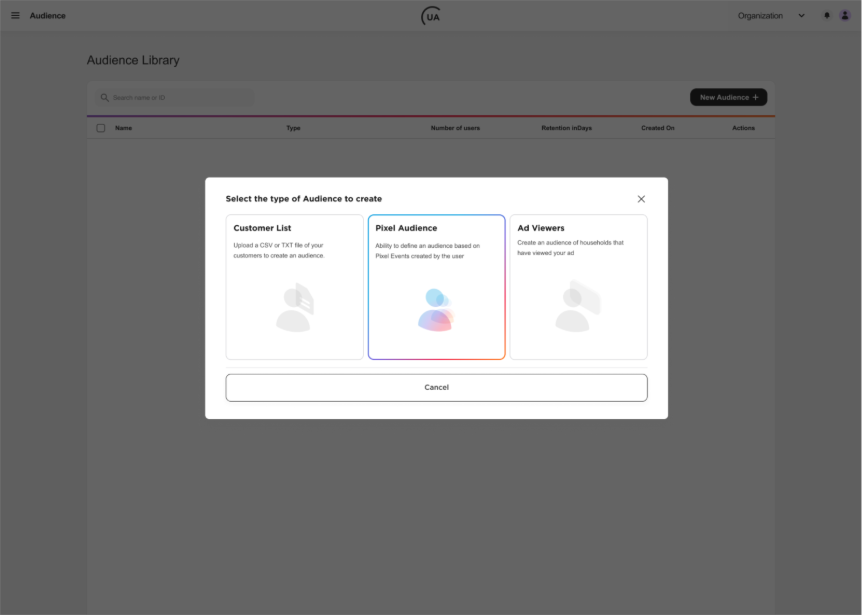The height and width of the screenshot is (615, 864).
Task: Open navigation with the hamburger icon
Action: pos(15,15)
